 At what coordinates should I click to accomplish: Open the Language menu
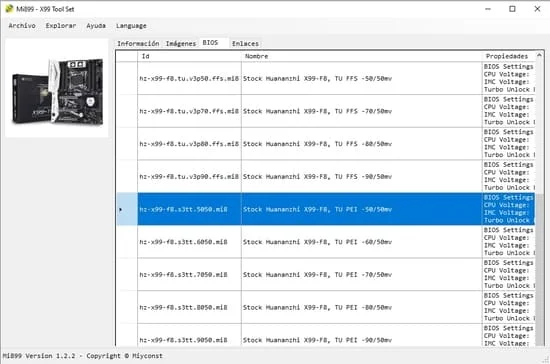[131, 26]
